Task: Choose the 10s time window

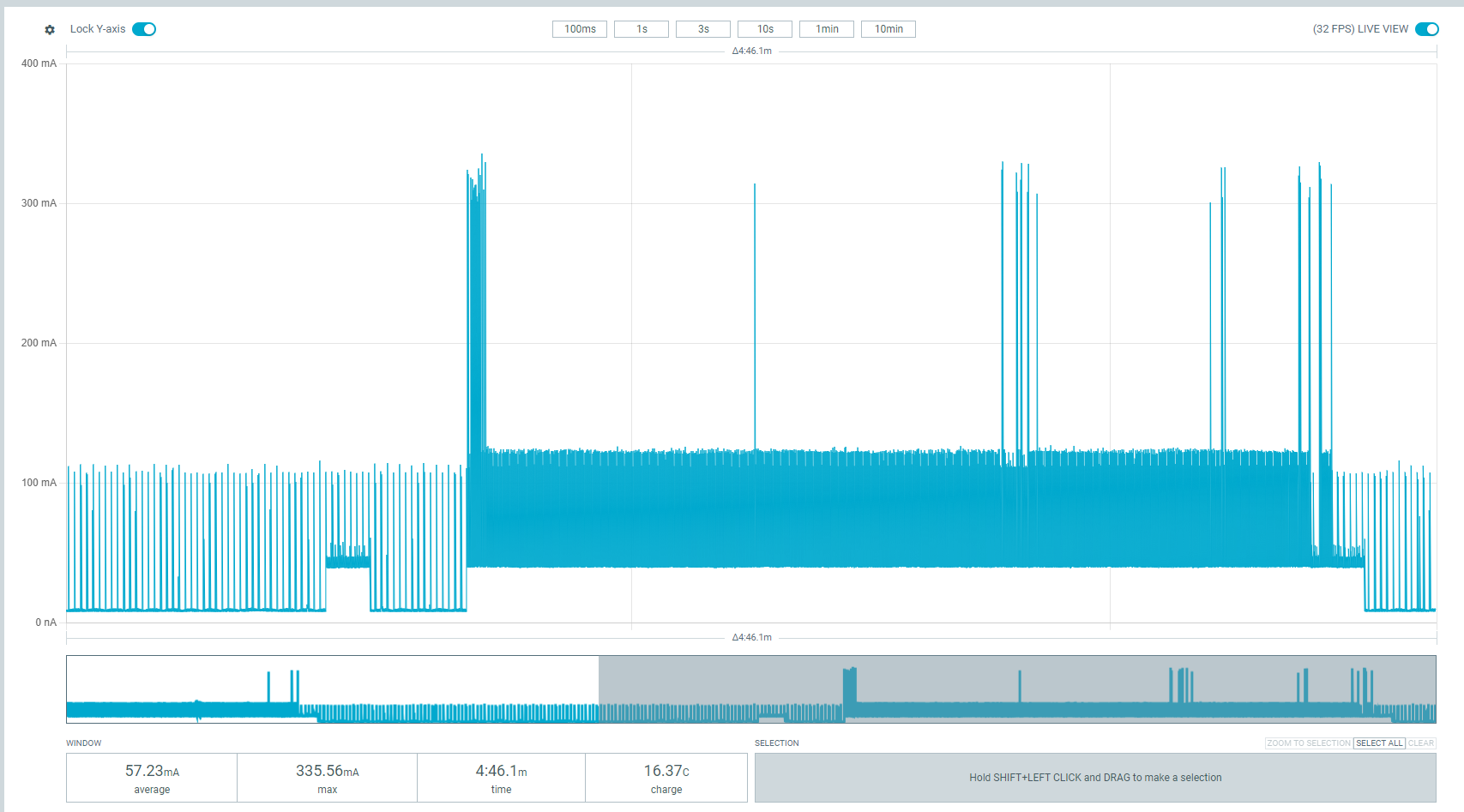Action: [x=765, y=29]
